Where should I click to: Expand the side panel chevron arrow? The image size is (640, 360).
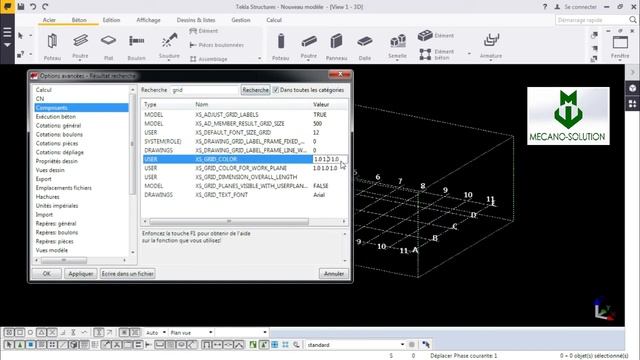(633, 72)
